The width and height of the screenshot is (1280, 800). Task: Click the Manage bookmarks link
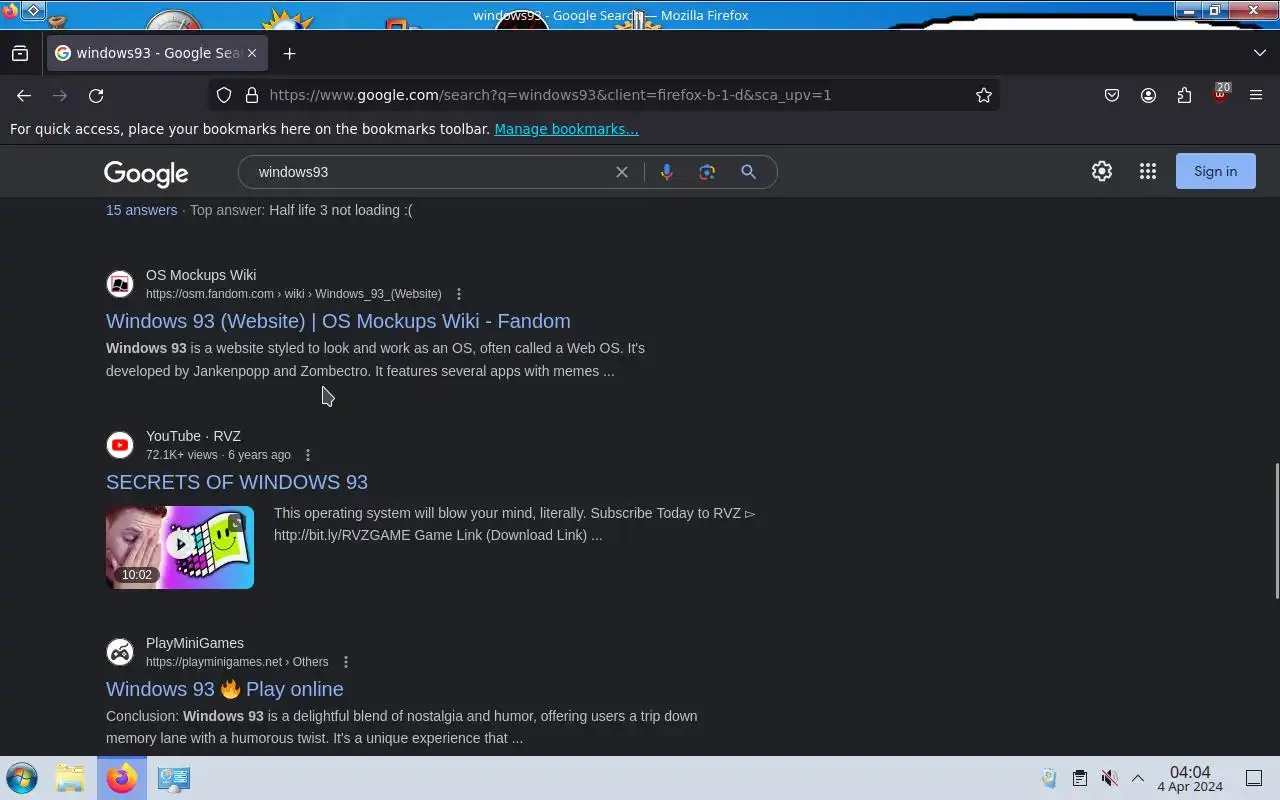coord(566,129)
